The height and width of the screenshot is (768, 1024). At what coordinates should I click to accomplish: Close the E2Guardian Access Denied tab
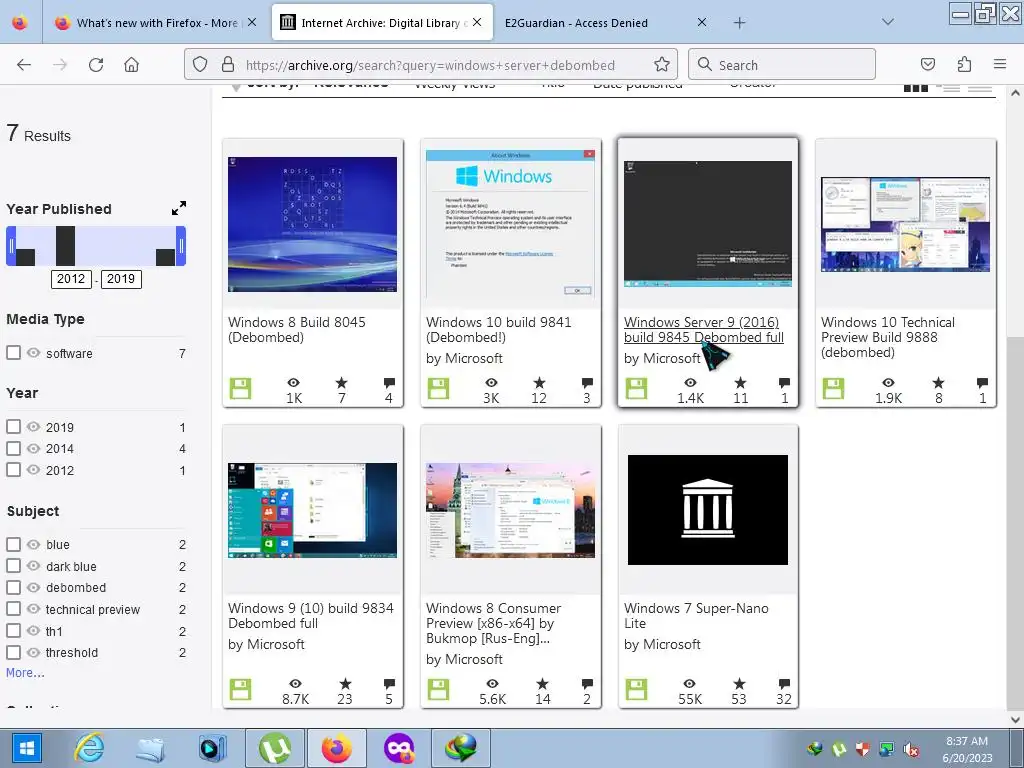(x=702, y=23)
